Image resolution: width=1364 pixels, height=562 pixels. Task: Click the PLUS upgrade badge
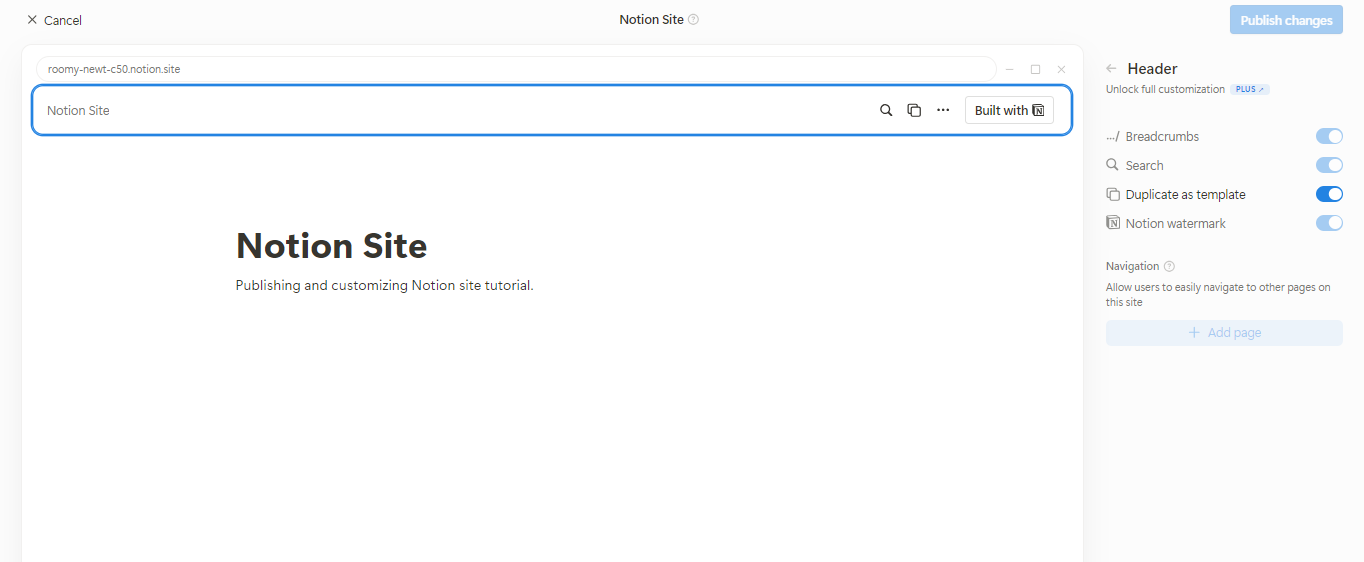click(1250, 89)
